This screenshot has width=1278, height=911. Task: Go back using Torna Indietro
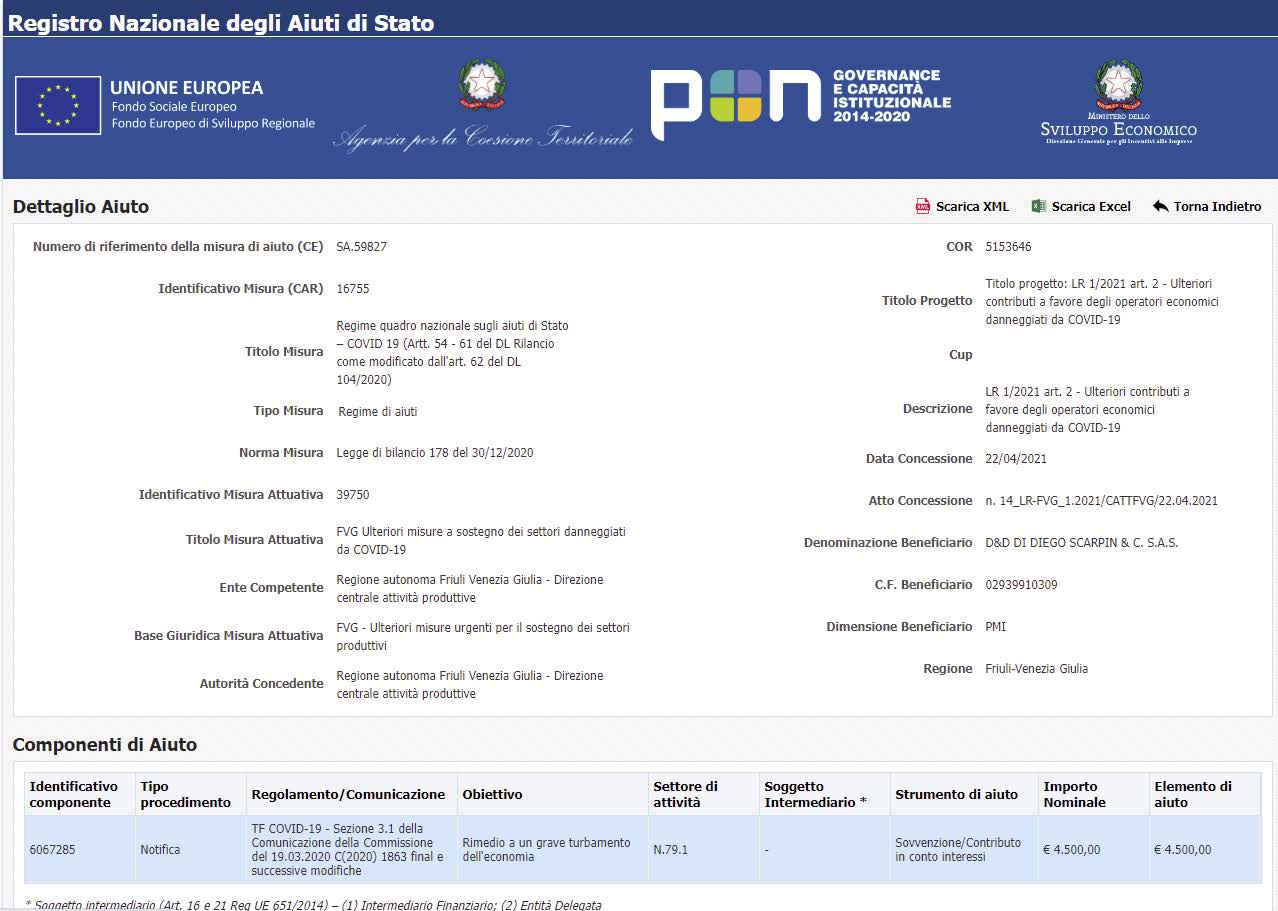(1207, 206)
